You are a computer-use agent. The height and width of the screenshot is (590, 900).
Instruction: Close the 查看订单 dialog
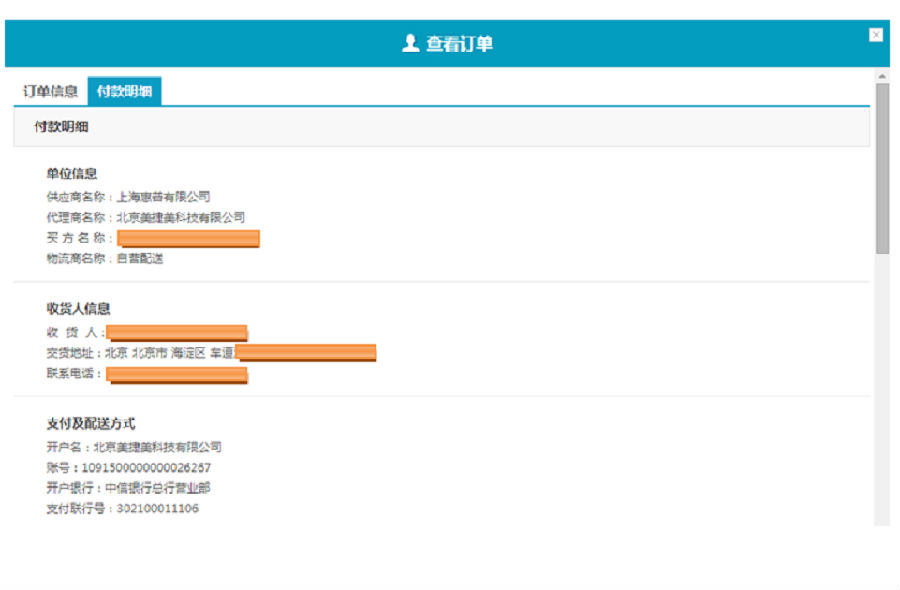coord(876,35)
